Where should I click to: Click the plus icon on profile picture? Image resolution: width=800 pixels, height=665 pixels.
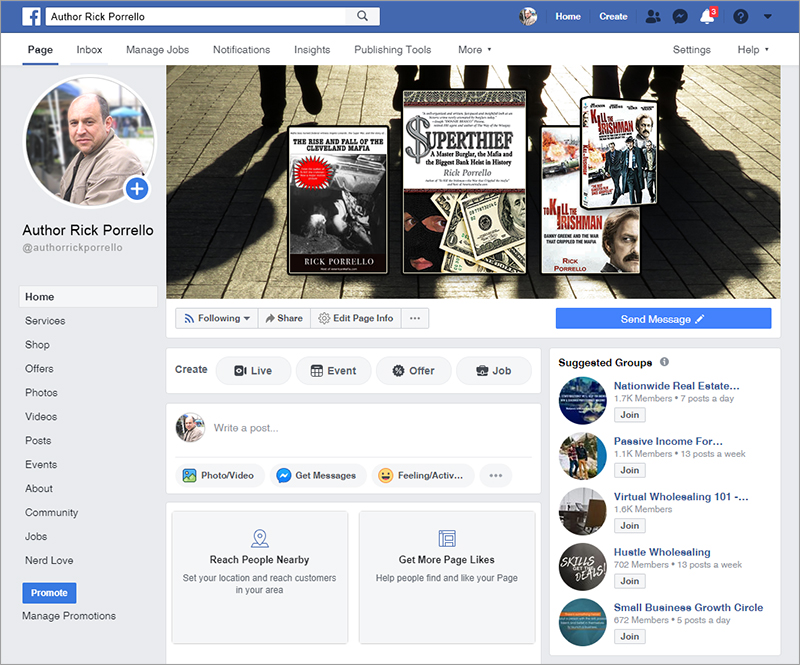click(137, 188)
